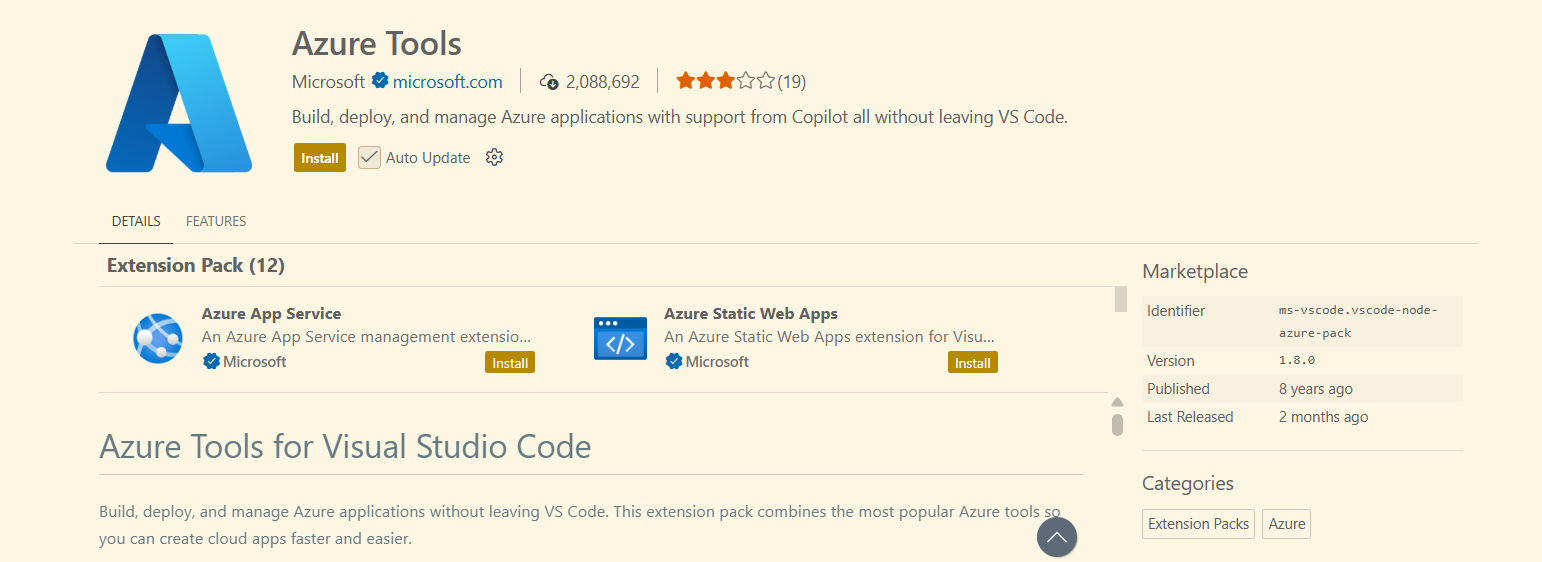Image resolution: width=1542 pixels, height=562 pixels.
Task: Click Microsoft publisher under Azure App Service
Action: pos(255,362)
